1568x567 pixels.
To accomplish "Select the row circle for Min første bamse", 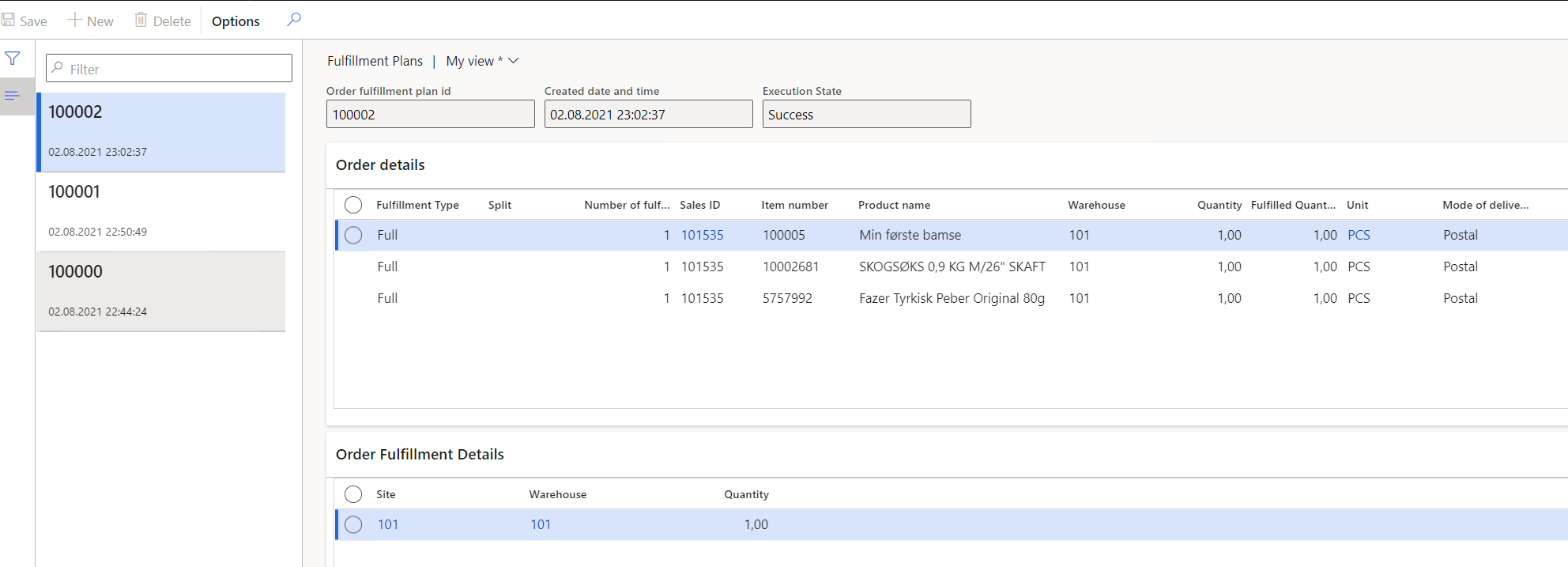I will pyautogui.click(x=353, y=235).
